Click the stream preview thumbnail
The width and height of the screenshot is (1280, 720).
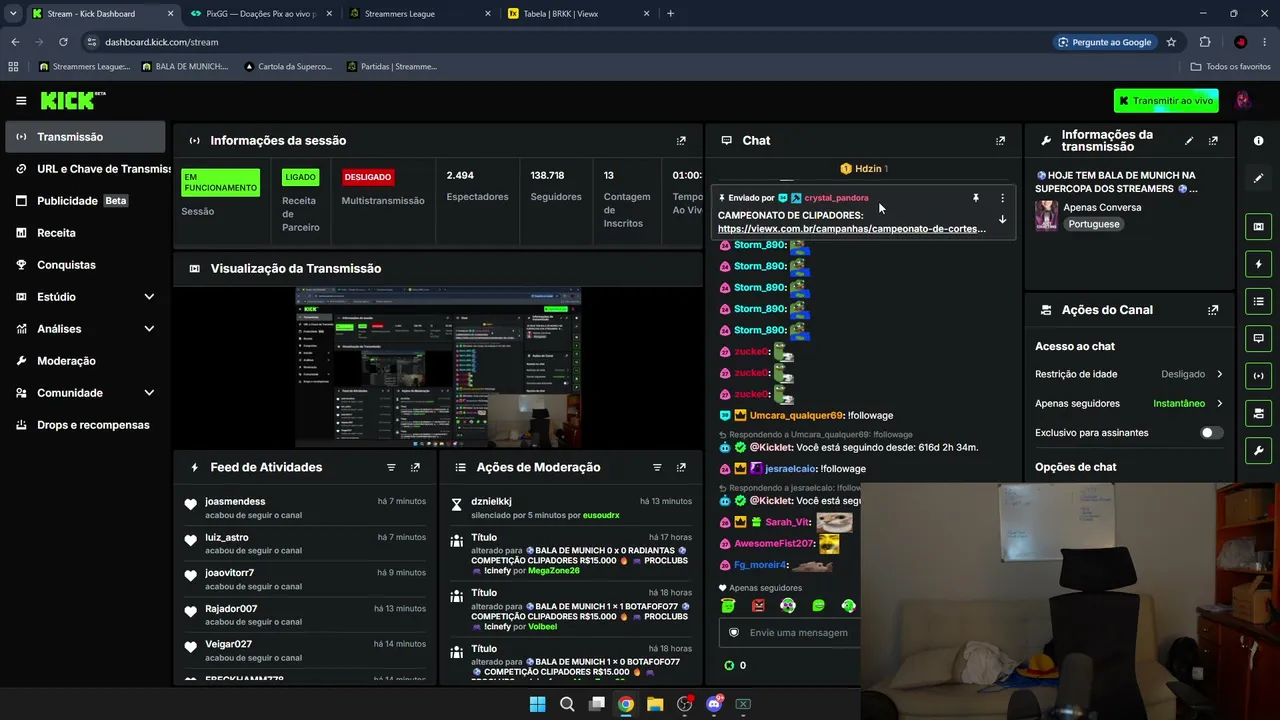(438, 368)
